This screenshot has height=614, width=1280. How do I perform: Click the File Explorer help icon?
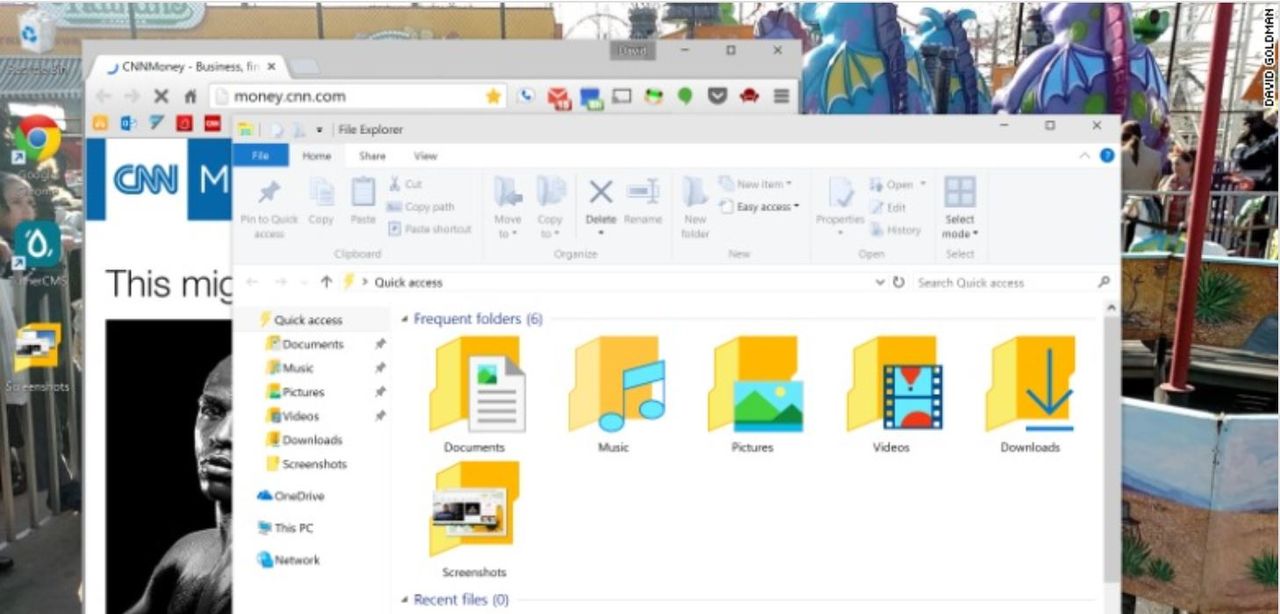coord(1107,156)
